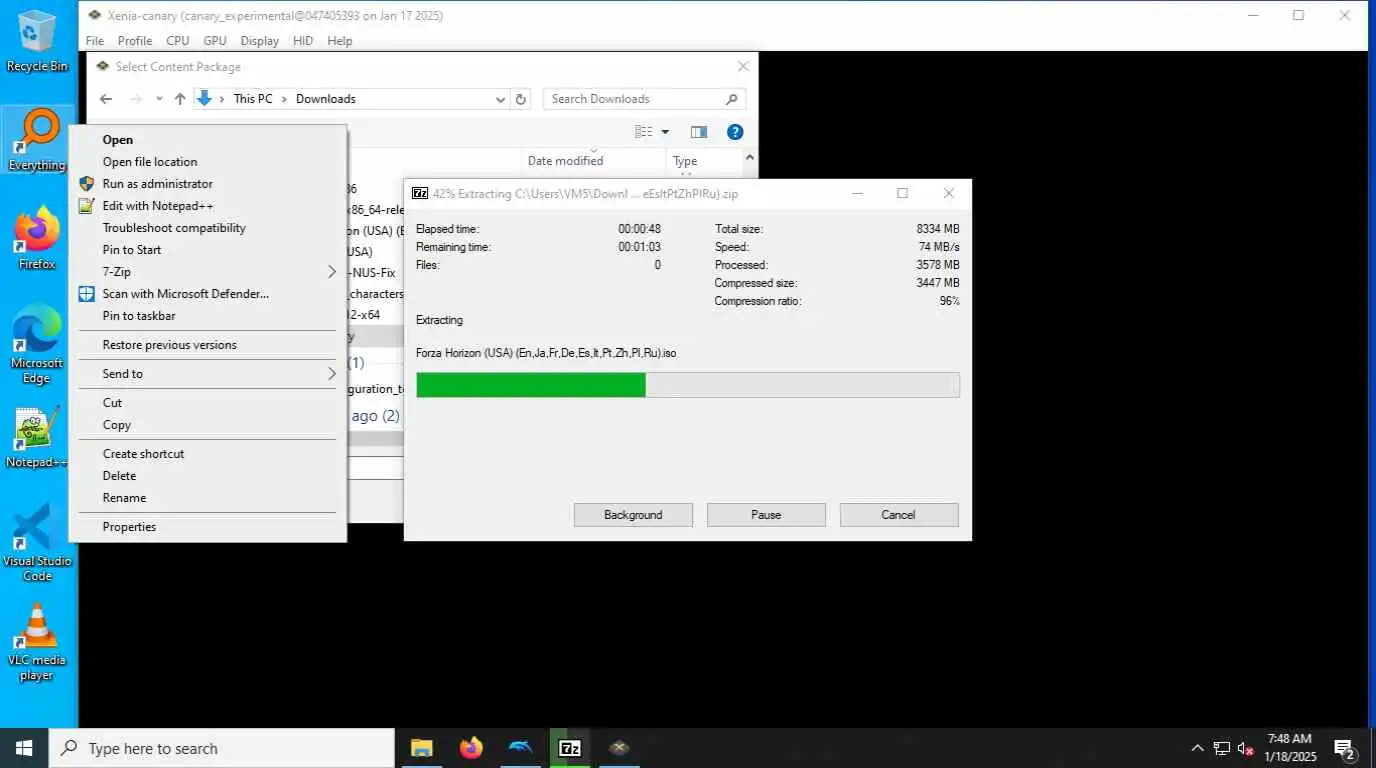Click the Firefox taskbar icon
1376x768 pixels.
click(x=471, y=748)
